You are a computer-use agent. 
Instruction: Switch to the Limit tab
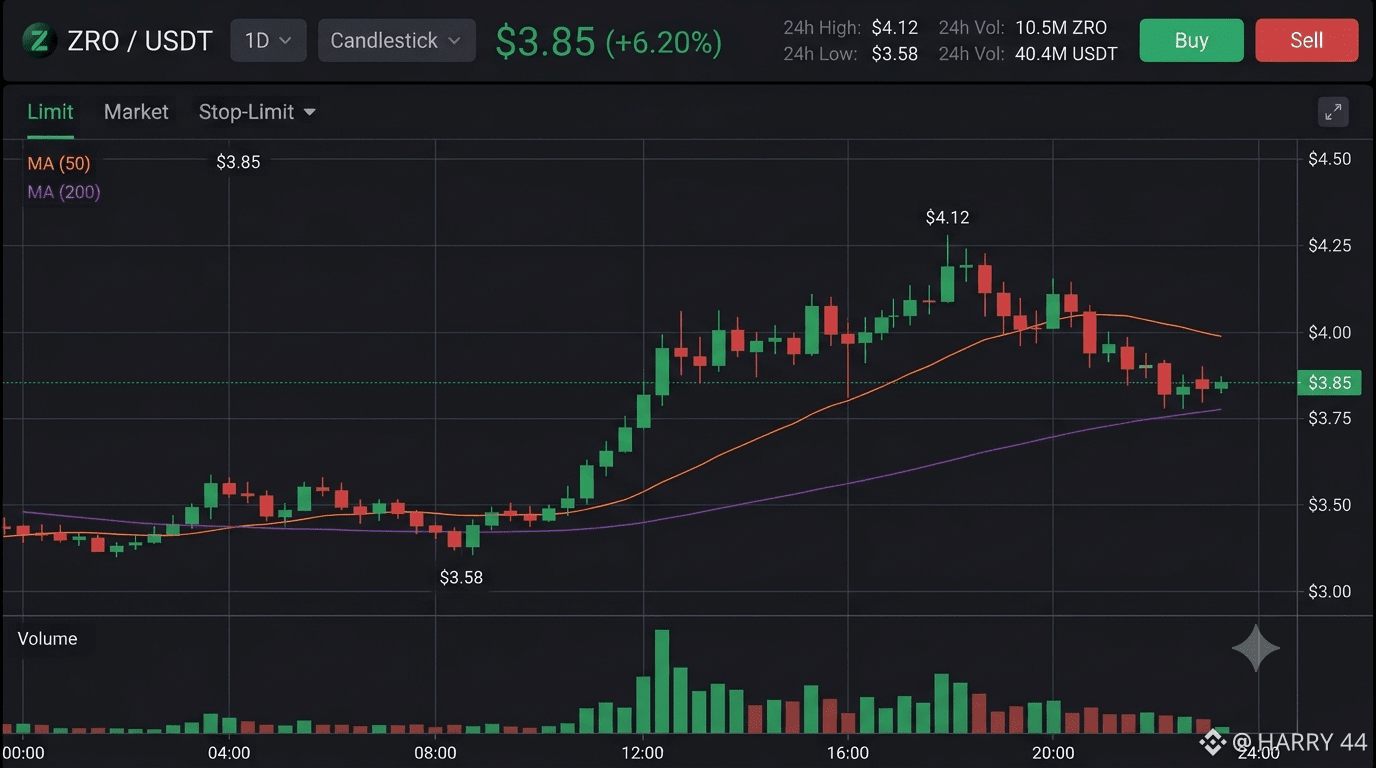50,112
